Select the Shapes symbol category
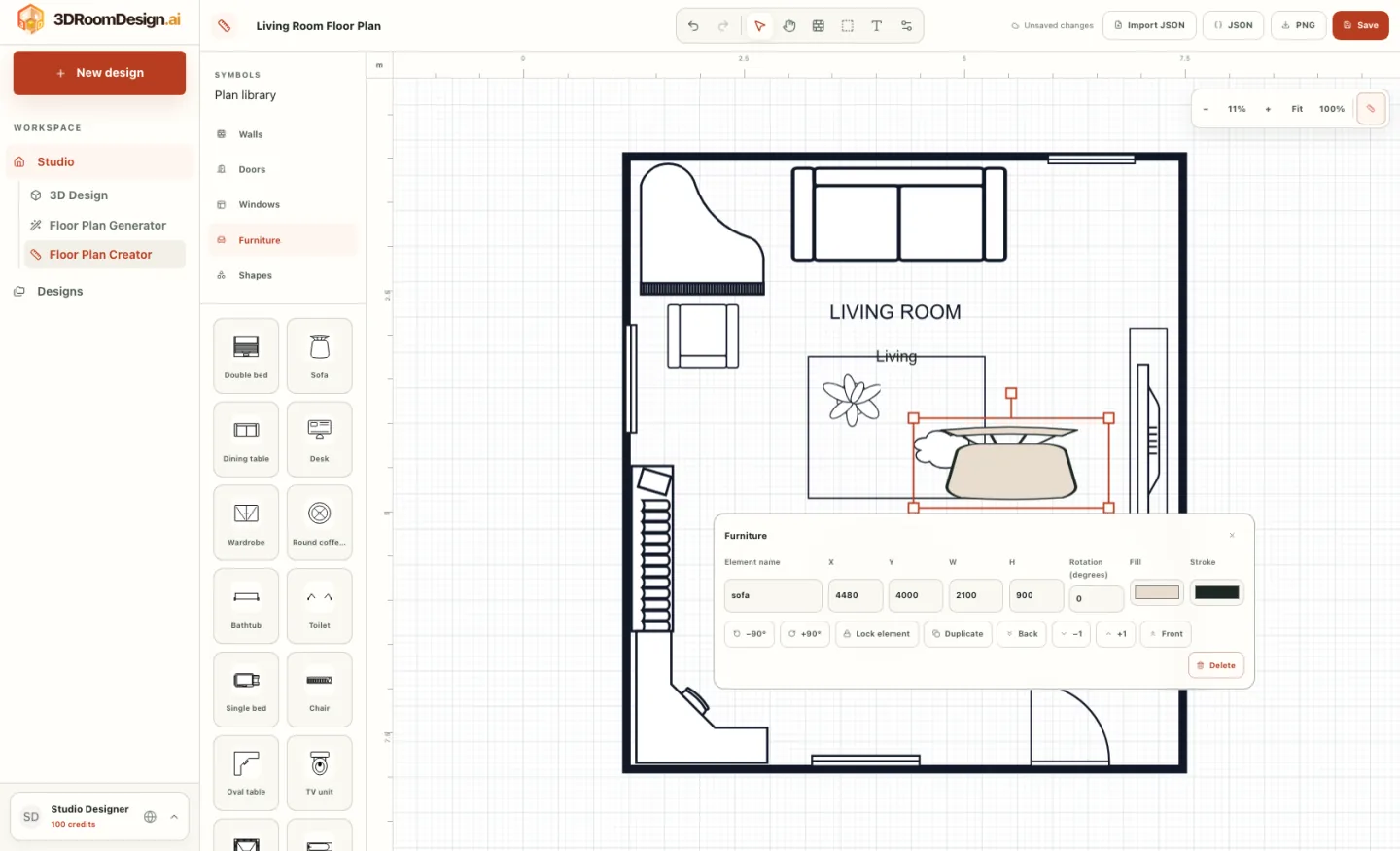Viewport: 1400px width, 851px height. [282, 275]
